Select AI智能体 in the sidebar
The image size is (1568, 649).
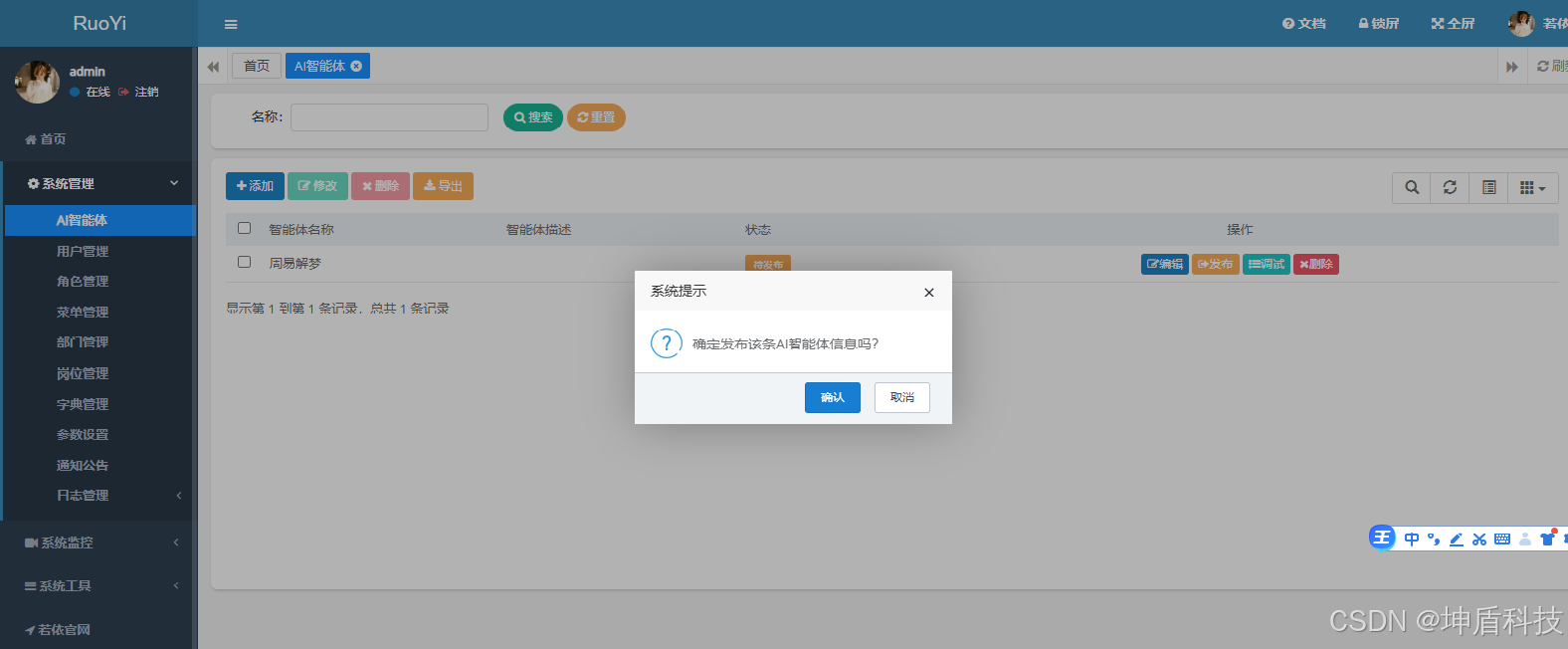point(99,220)
